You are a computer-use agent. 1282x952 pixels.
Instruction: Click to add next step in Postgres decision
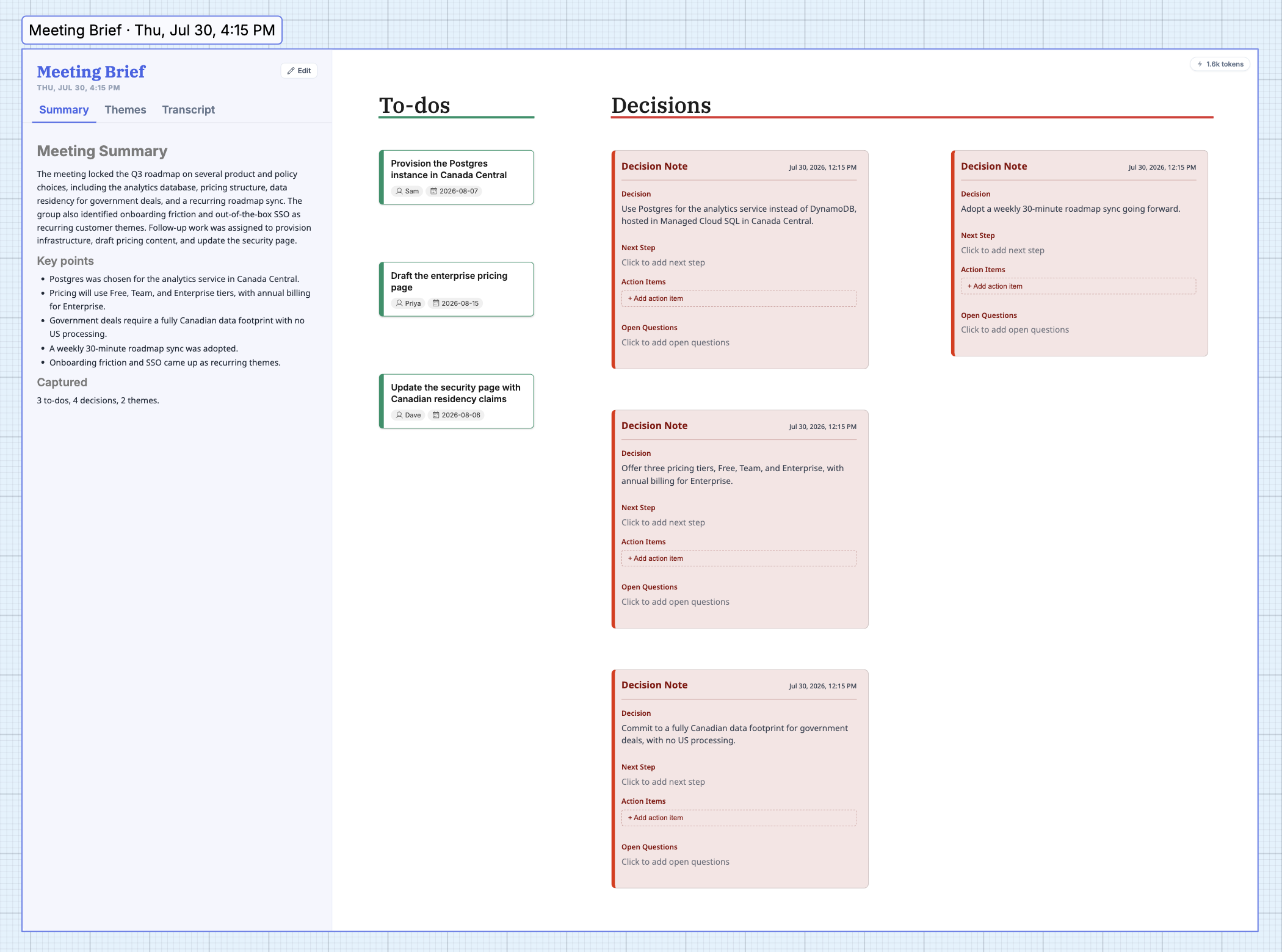pos(663,262)
